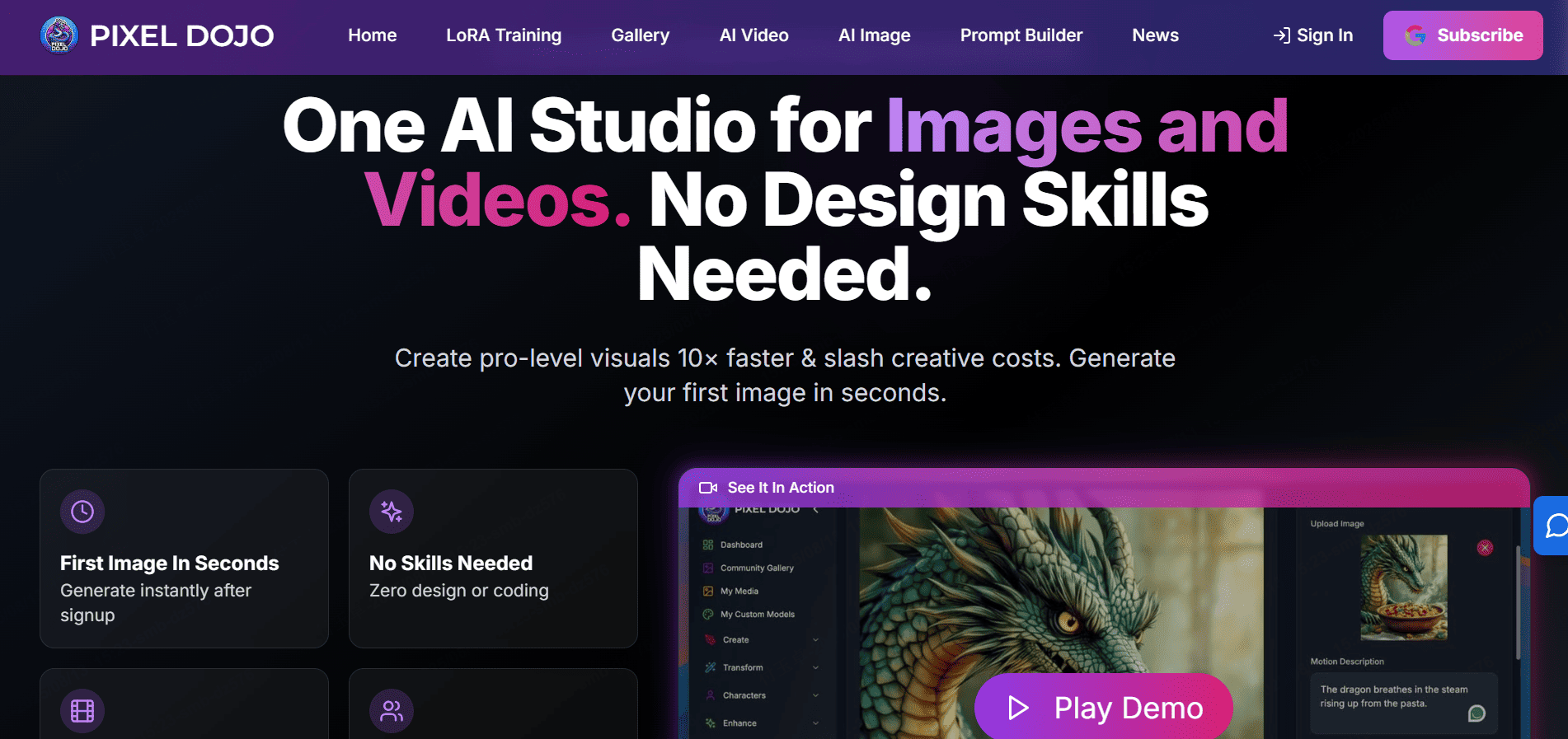Click the Enhance sparkle icon in demo sidebar
Viewport: 1568px width, 739px height.
tap(710, 723)
